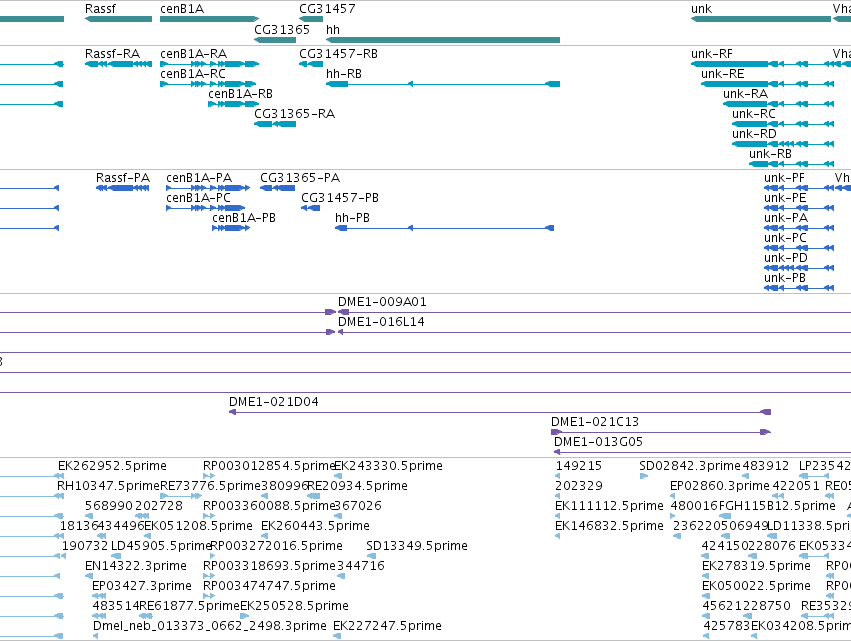
Task: Click EST EK250528.5prime
Action: 294,606
